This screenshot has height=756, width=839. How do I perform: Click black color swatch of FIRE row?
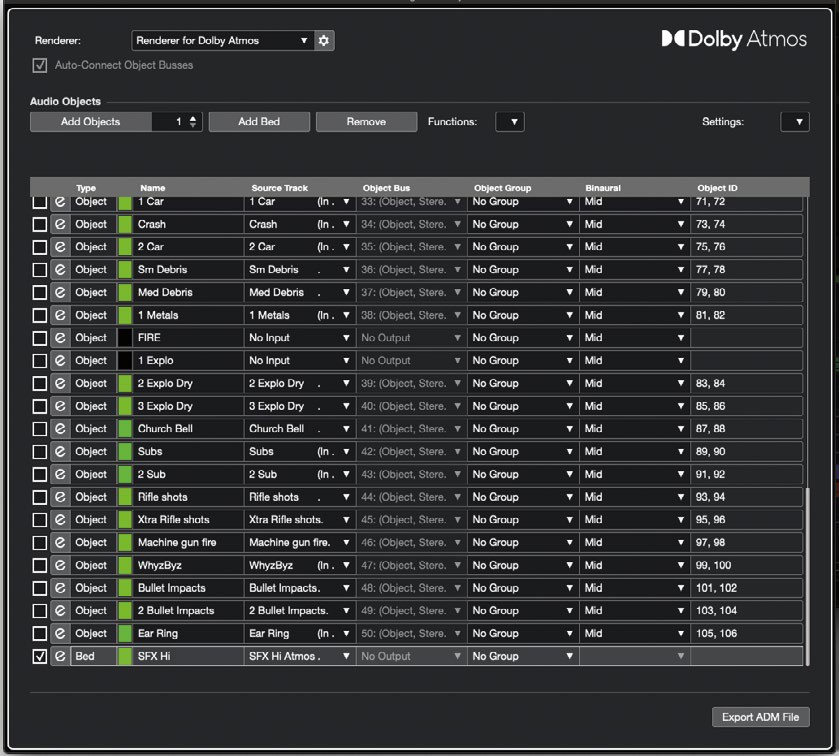coord(125,338)
